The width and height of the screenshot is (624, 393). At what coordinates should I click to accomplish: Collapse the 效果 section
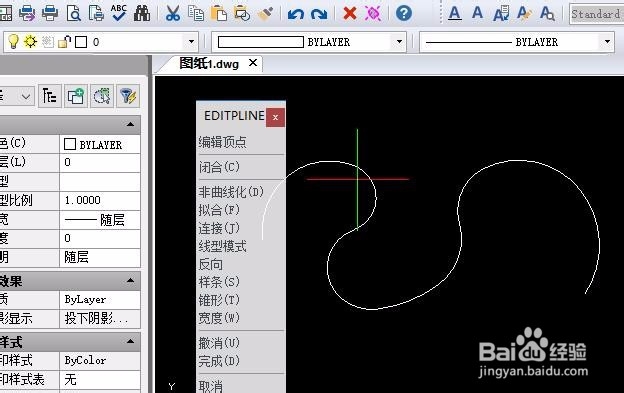click(130, 280)
